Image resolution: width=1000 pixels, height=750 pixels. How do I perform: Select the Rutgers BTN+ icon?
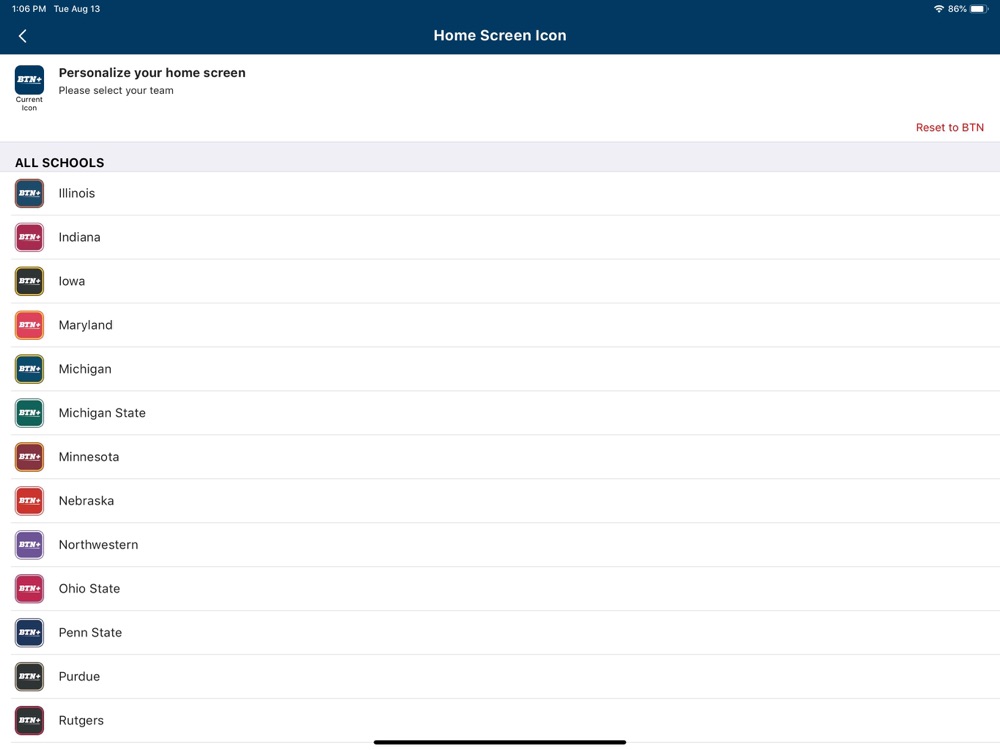tap(29, 721)
